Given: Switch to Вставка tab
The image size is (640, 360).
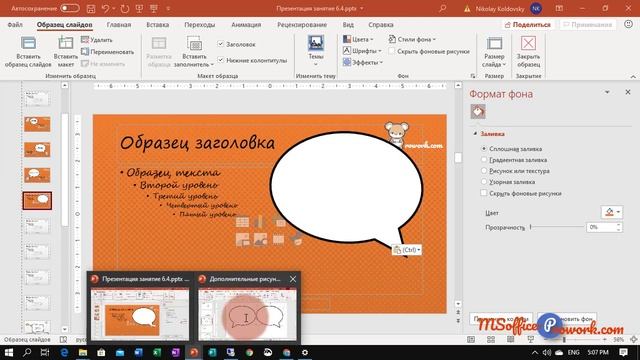Looking at the screenshot, I should (x=158, y=24).
